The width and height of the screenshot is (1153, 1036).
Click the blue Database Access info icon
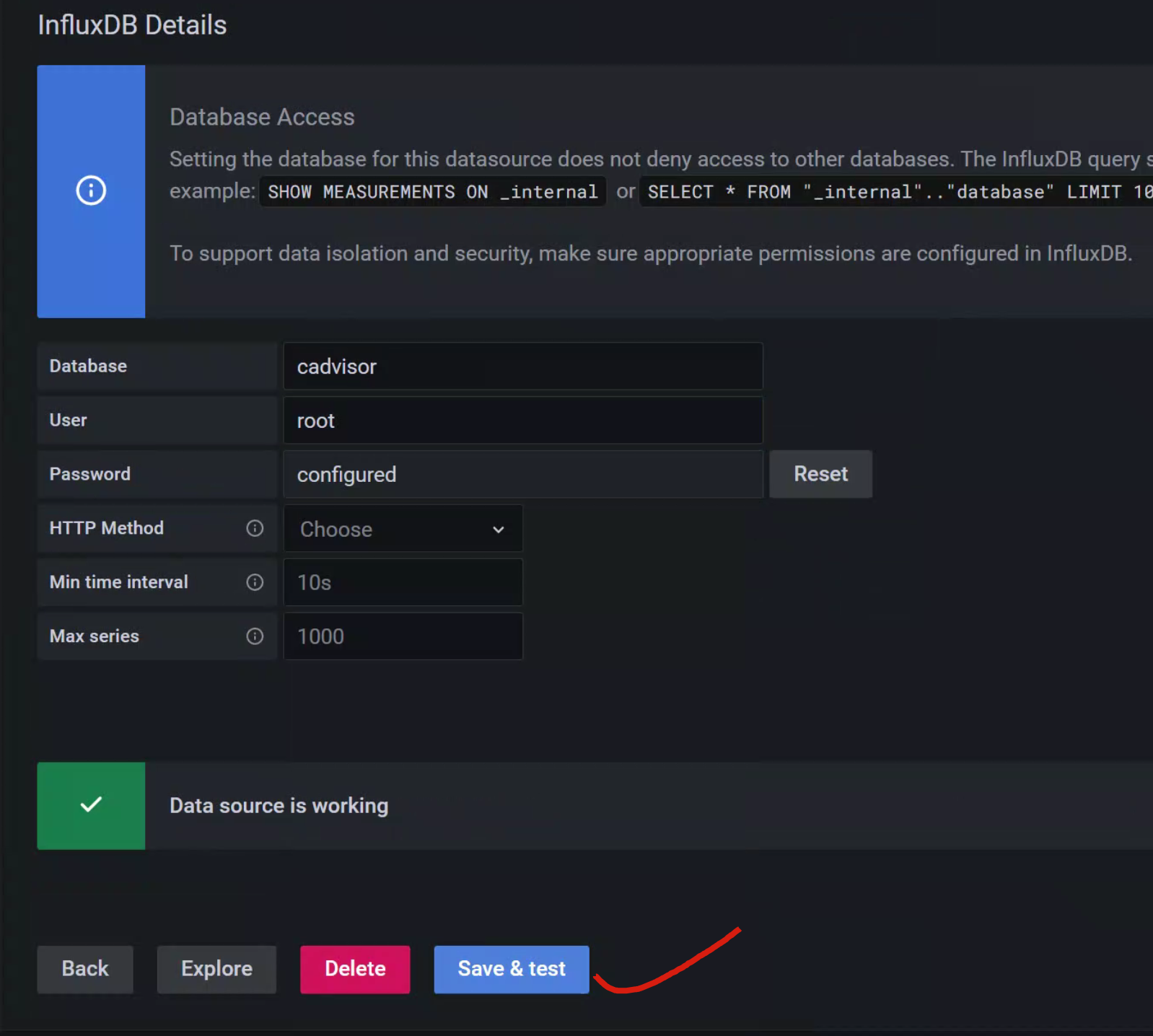tap(91, 190)
